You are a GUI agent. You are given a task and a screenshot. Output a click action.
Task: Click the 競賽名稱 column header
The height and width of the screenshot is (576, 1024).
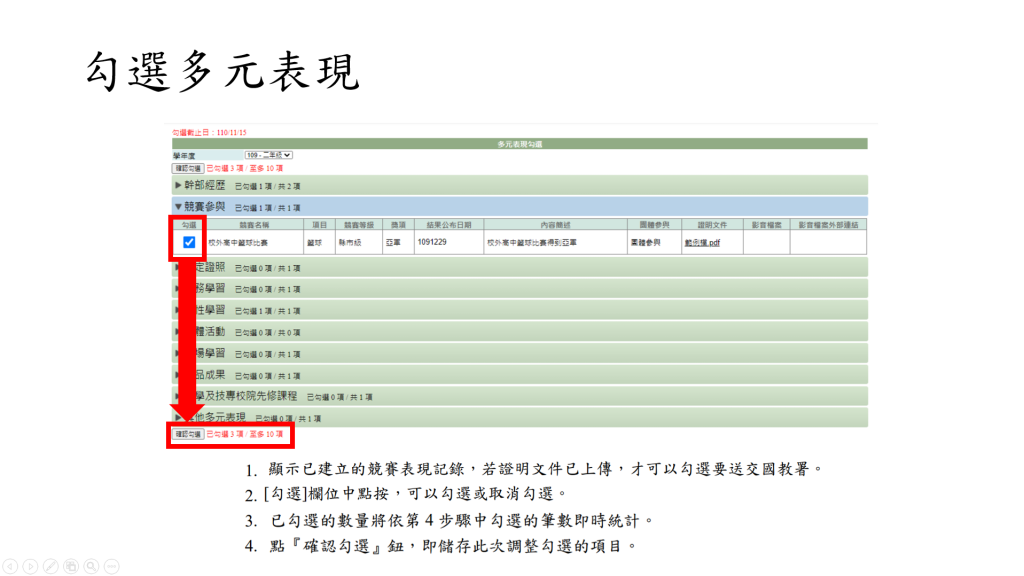tap(254, 225)
